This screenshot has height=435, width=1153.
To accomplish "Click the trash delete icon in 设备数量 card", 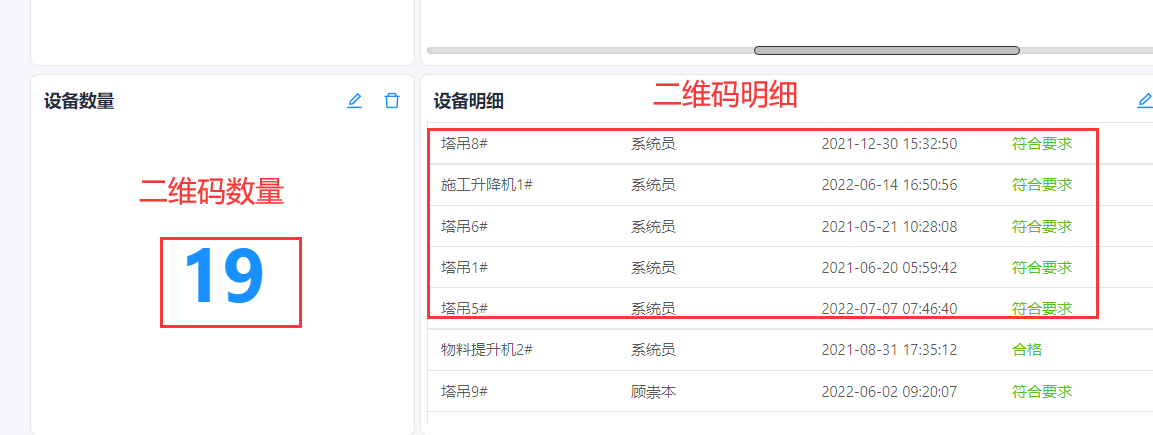I will [392, 101].
